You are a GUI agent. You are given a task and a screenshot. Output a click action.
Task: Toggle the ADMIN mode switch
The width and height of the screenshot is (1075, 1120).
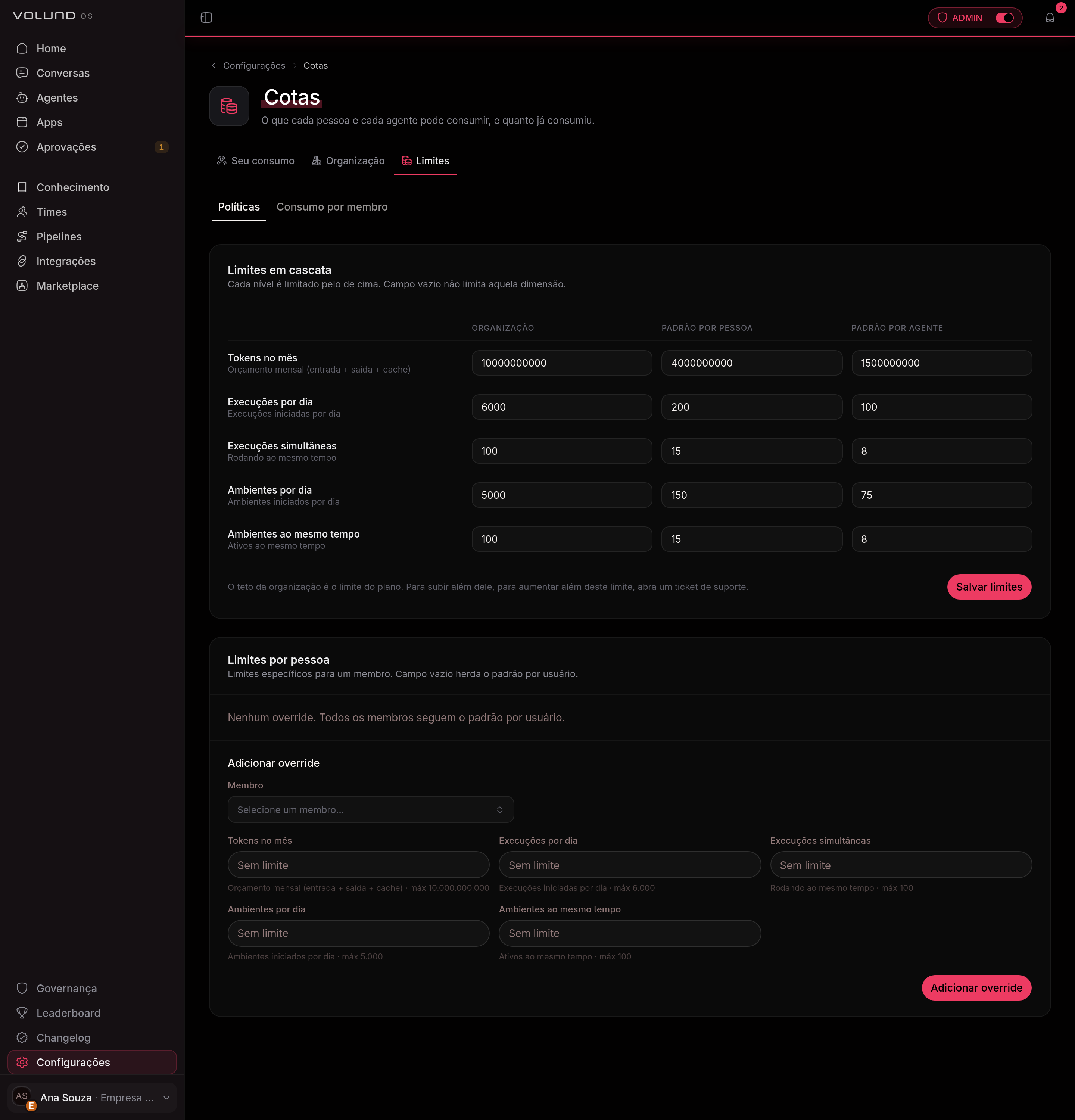pos(1005,18)
